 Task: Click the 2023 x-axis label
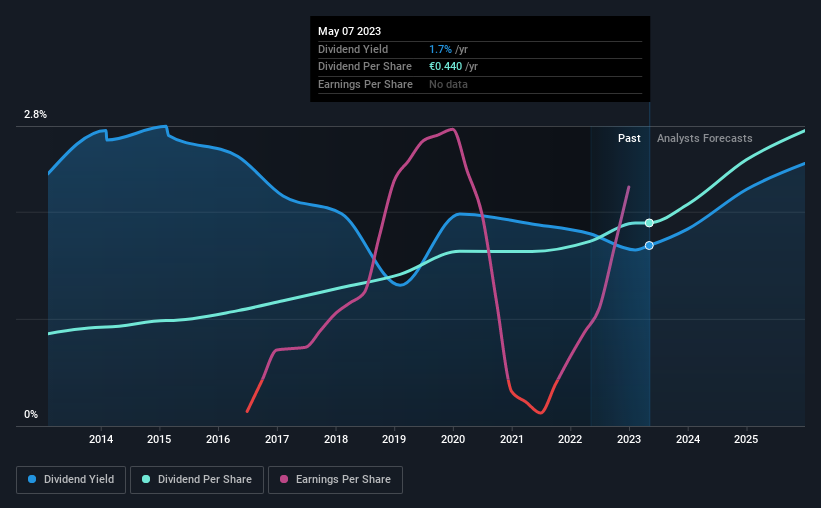[629, 439]
